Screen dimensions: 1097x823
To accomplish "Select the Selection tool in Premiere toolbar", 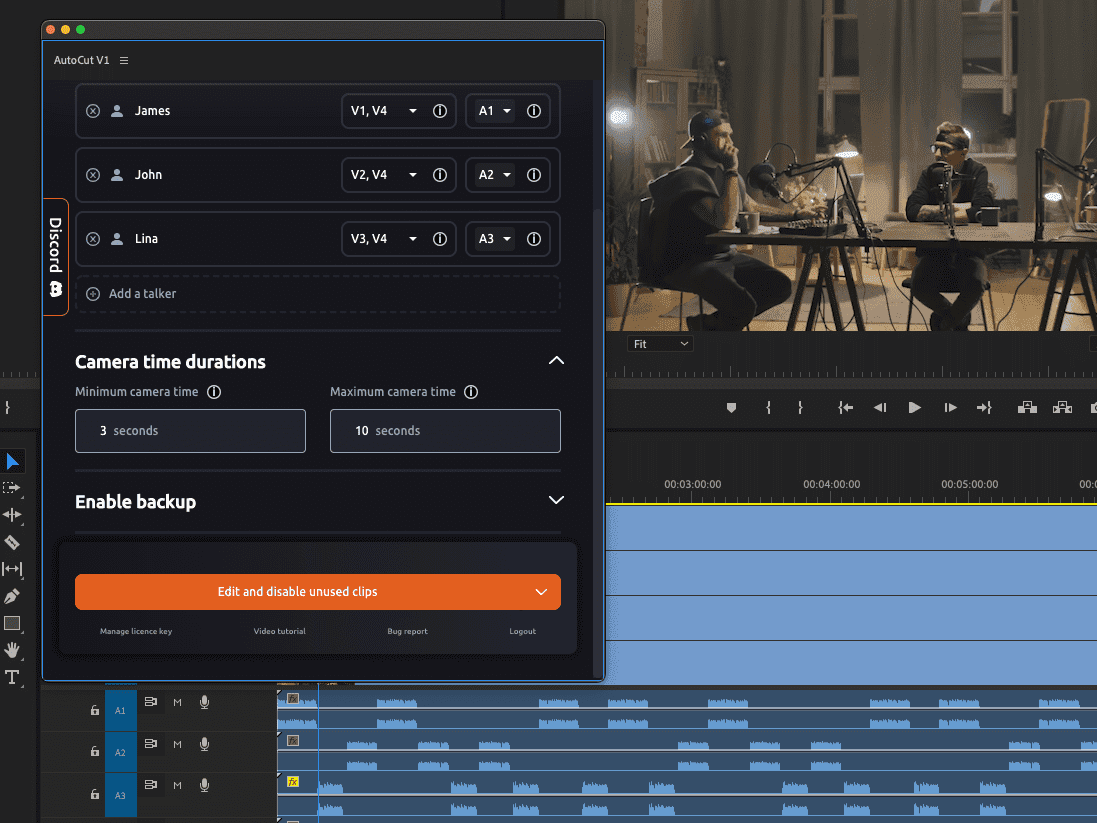I will tap(13, 461).
